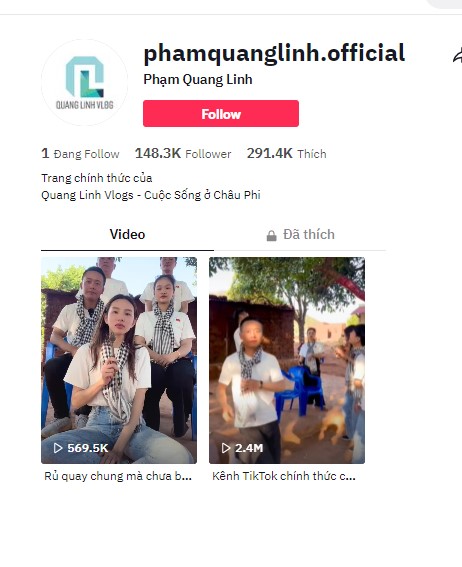Click play icon next to 2.4M views
Image resolution: width=462 pixels, height=567 pixels.
226,448
